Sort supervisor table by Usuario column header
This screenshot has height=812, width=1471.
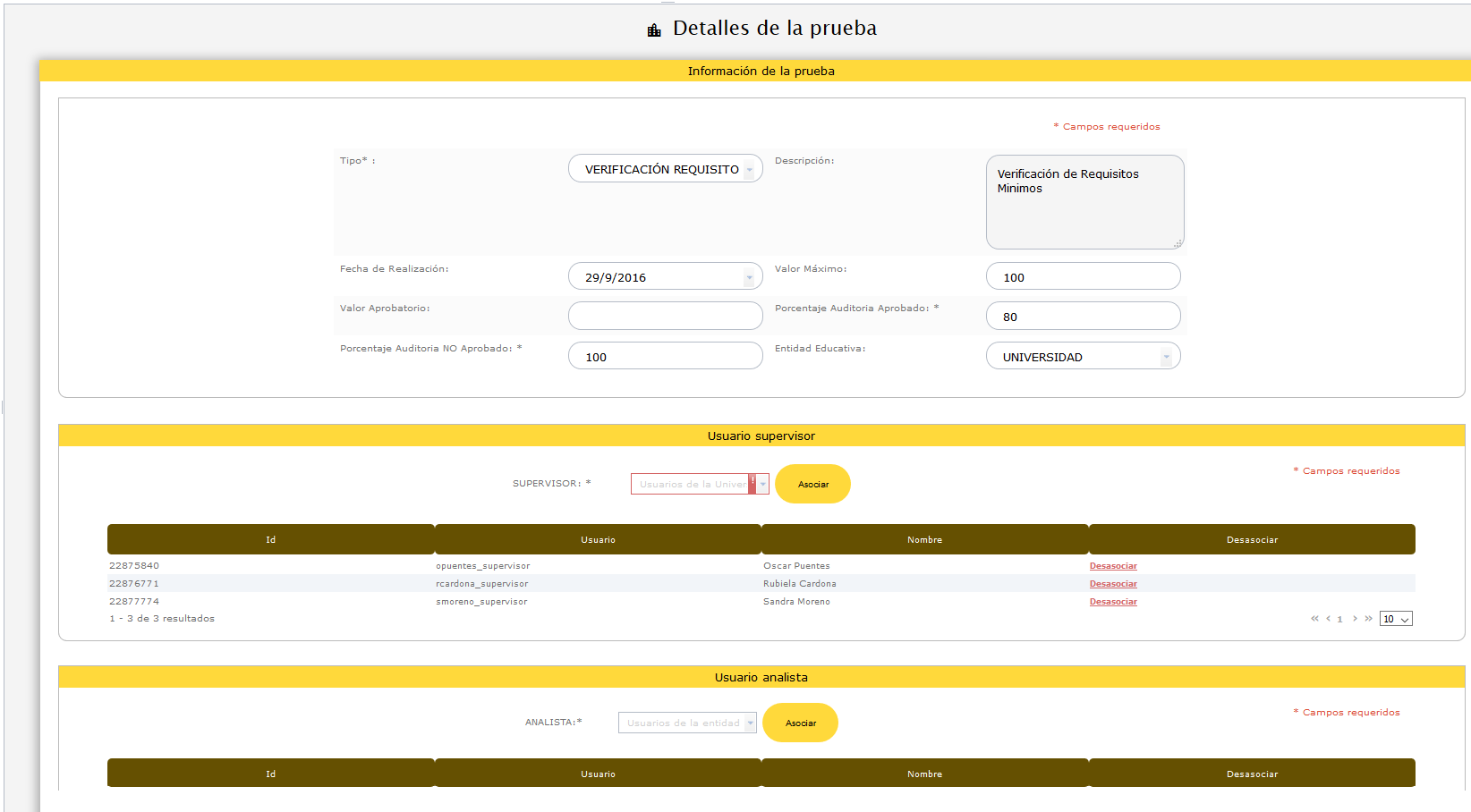pyautogui.click(x=598, y=540)
